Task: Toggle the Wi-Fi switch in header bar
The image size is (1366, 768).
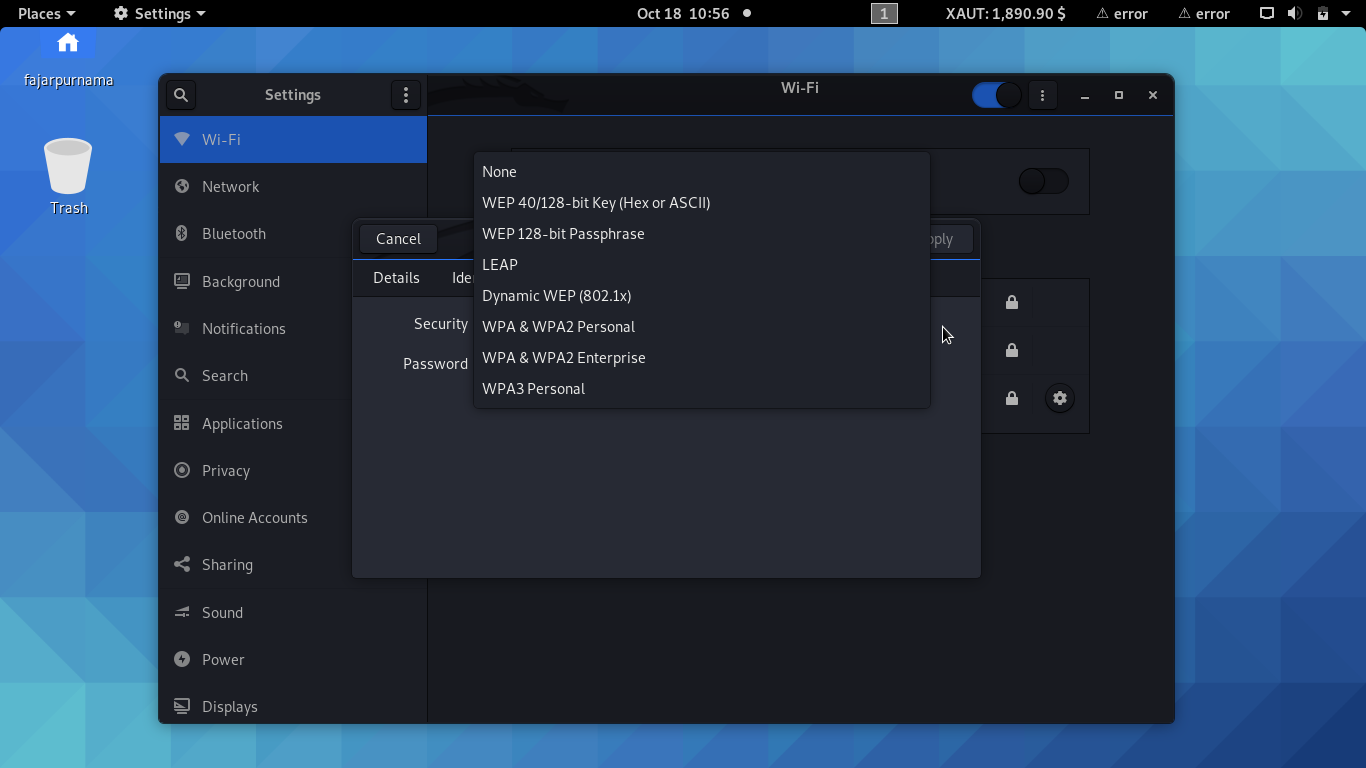Action: [996, 95]
